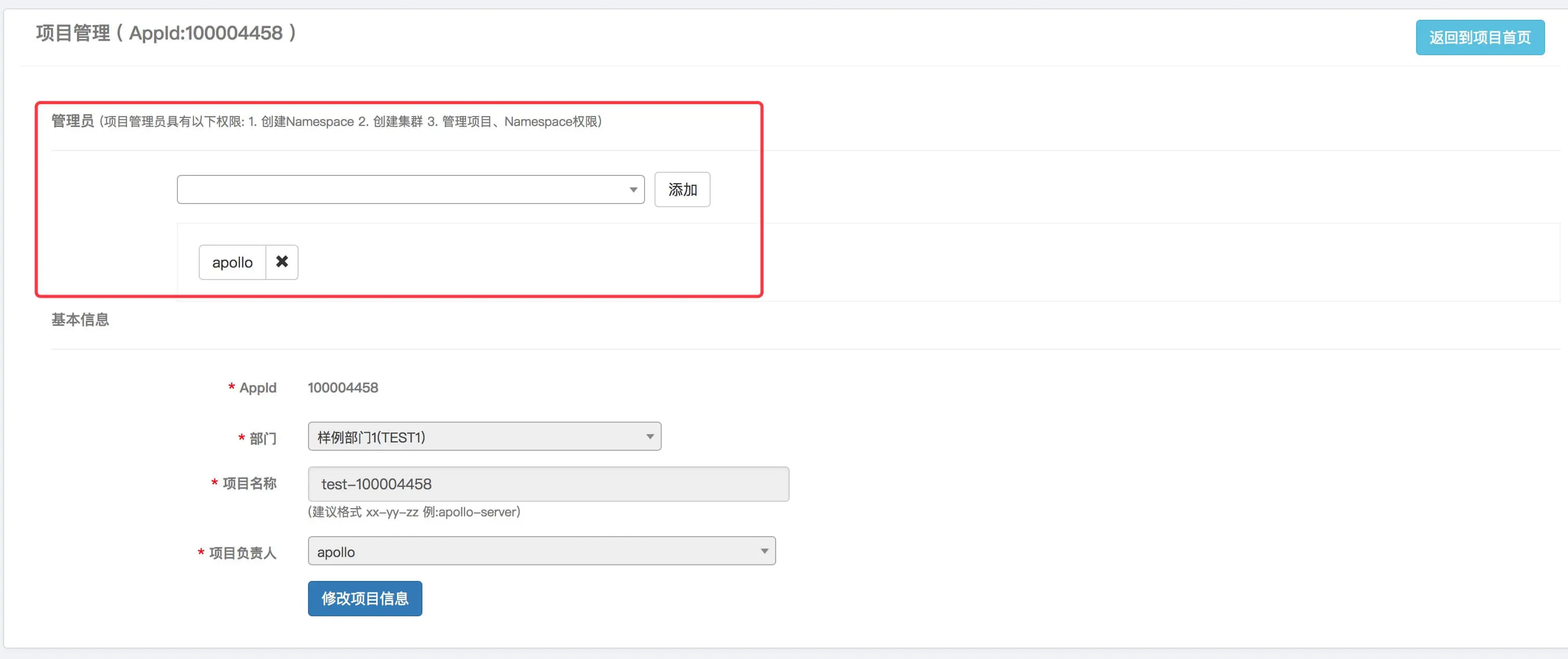Click the arrow icon on 样例部门1(TEST1) dropdown

[x=649, y=437]
